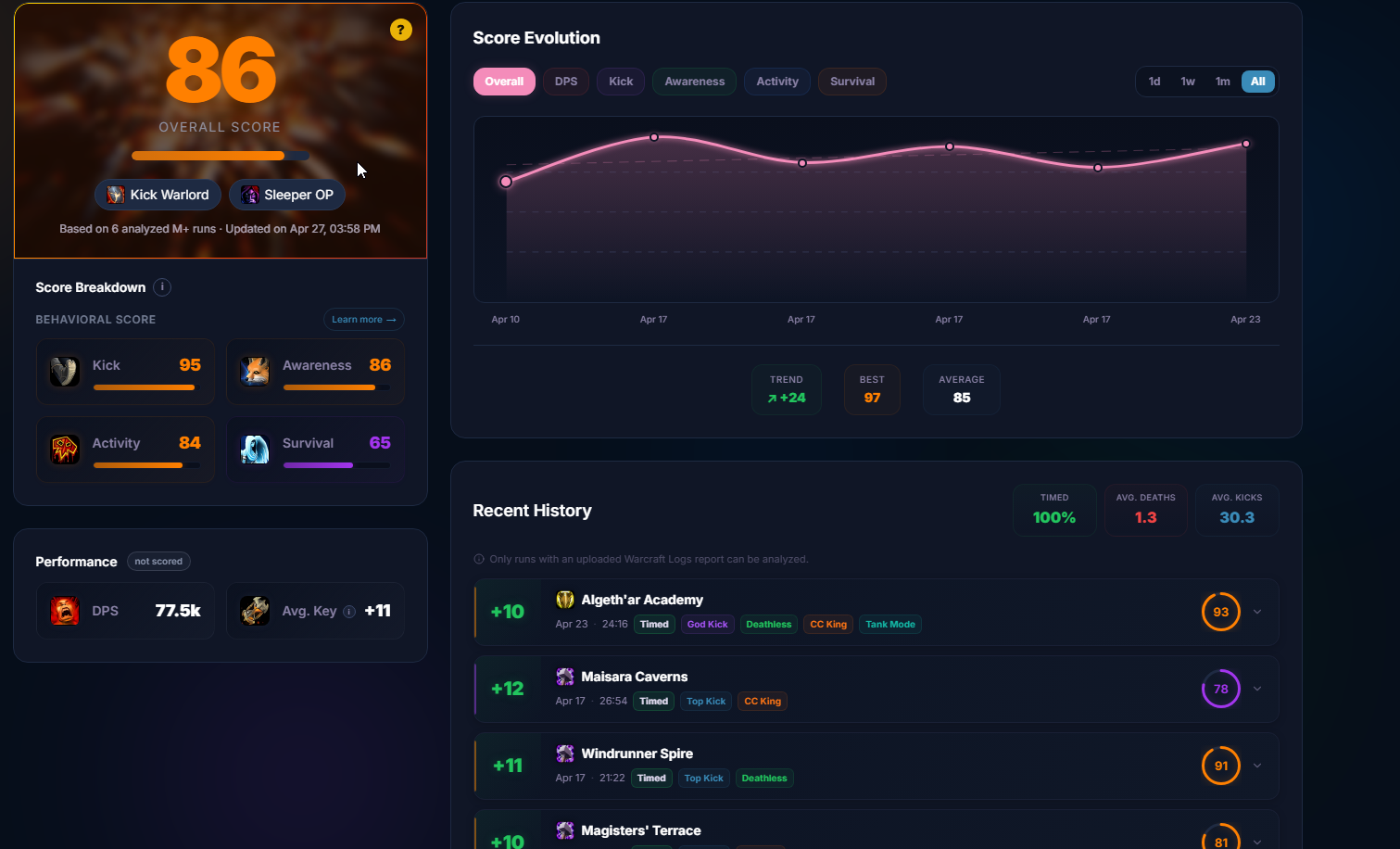Click the Maisara Caverns Top Kick tag
This screenshot has width=1400, height=849.
[x=706, y=702]
